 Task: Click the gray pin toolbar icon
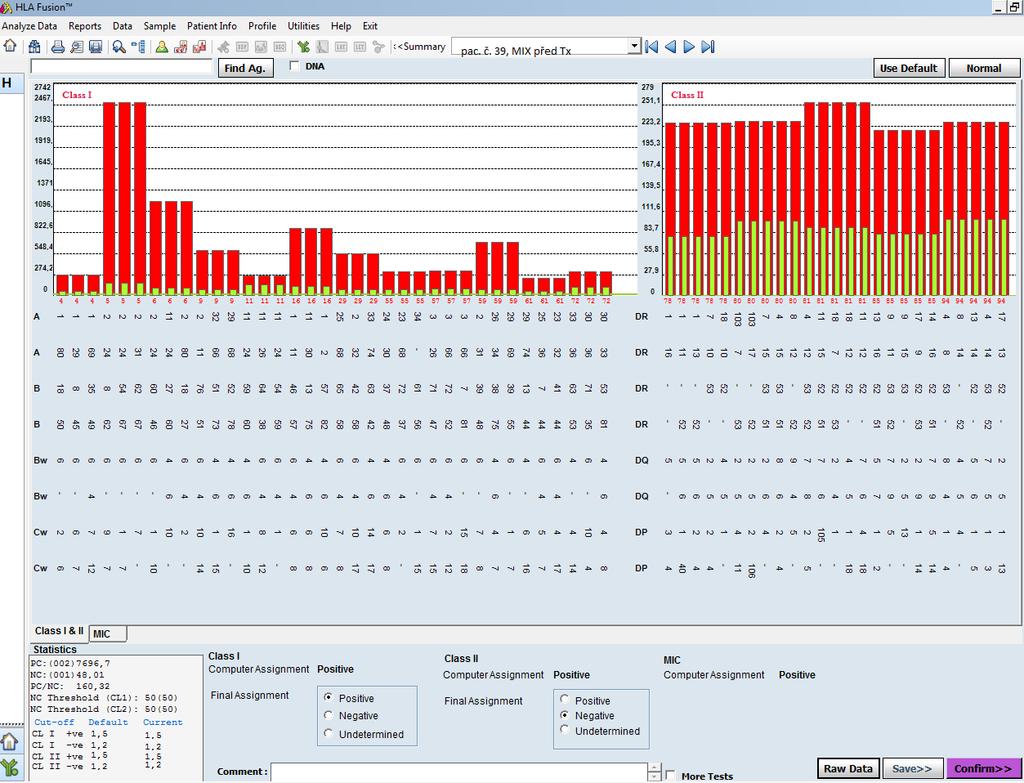click(x=223, y=46)
